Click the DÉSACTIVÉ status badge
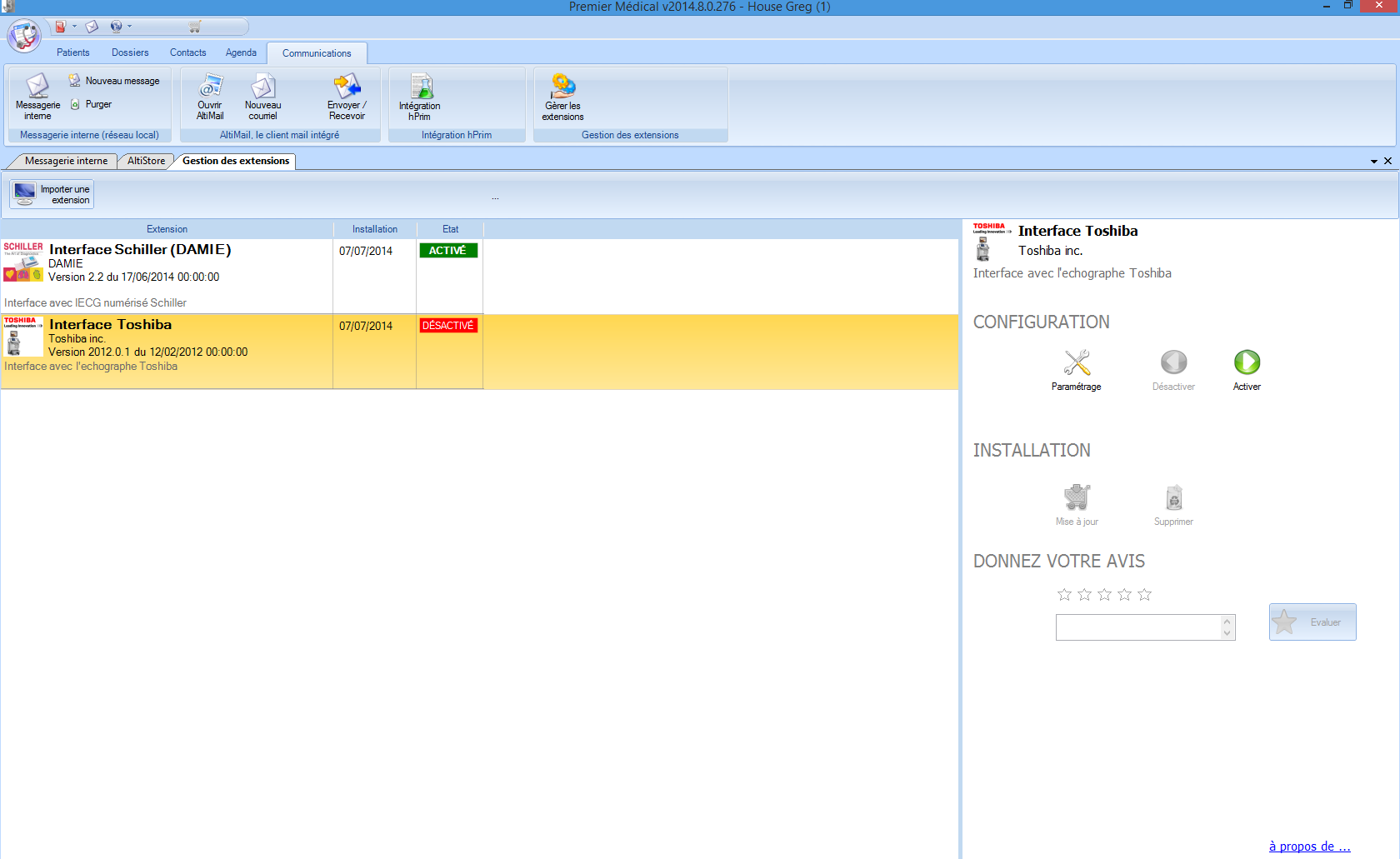This screenshot has height=859, width=1400. coord(448,326)
